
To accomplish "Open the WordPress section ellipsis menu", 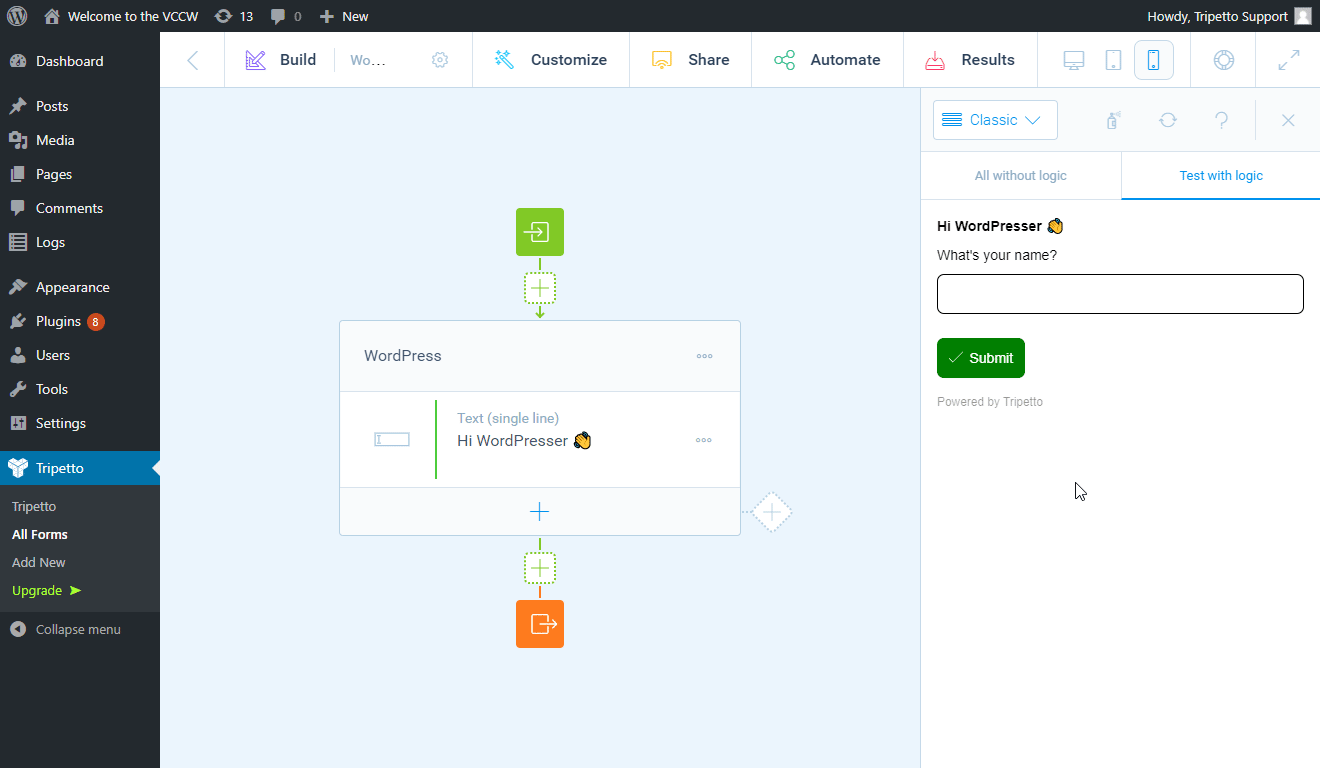I will click(x=705, y=356).
